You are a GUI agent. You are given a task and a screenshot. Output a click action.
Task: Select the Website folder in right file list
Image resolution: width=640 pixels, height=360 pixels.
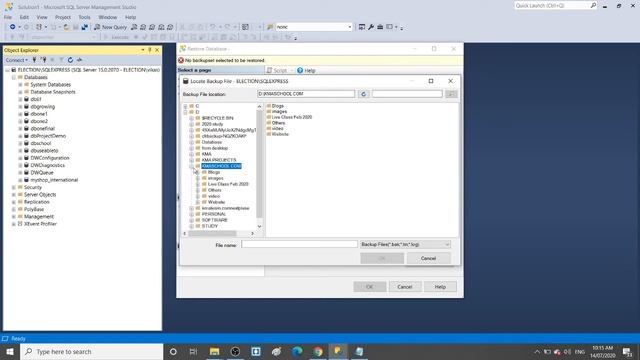[280, 134]
